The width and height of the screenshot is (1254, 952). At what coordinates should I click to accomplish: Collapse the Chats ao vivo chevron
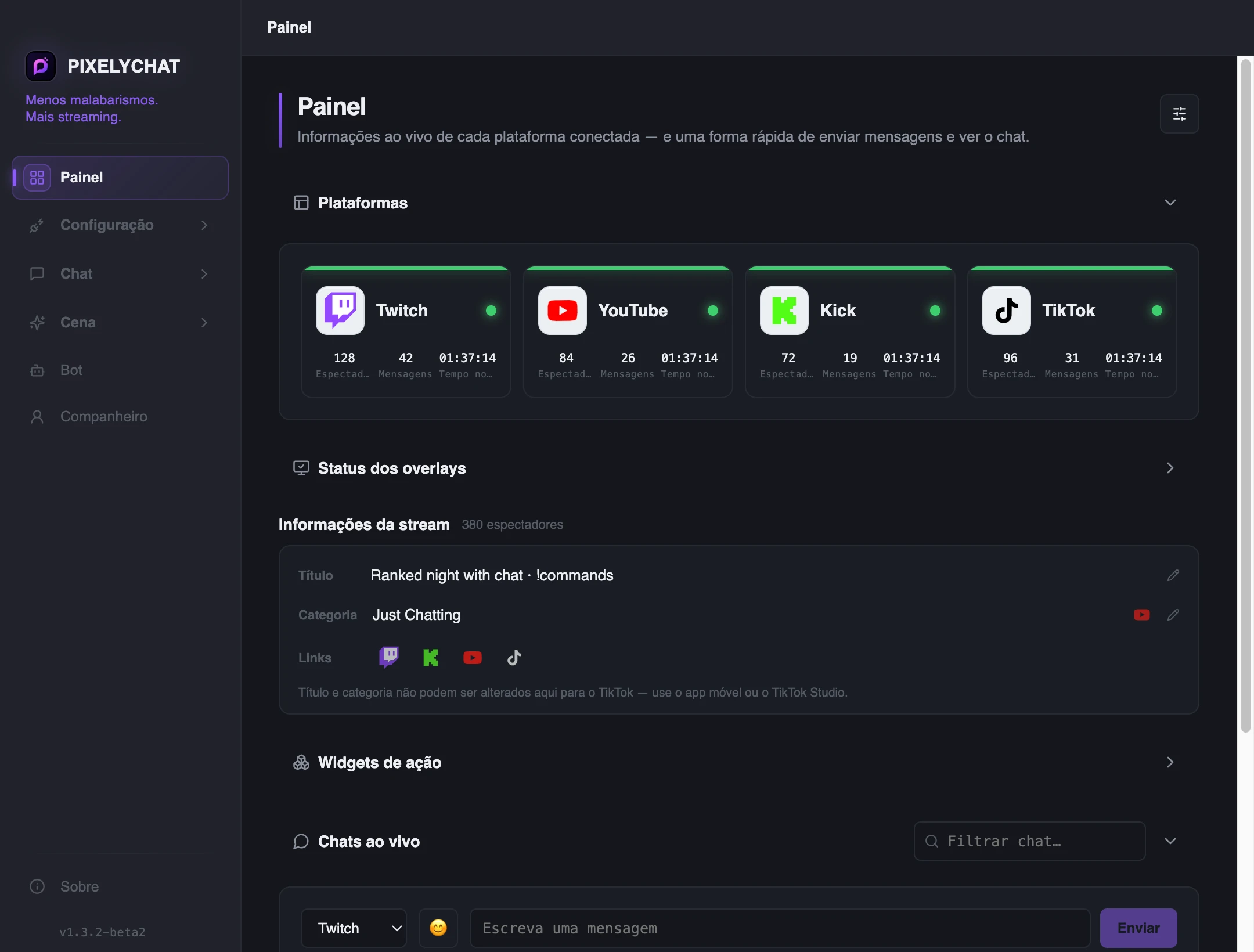click(x=1170, y=841)
